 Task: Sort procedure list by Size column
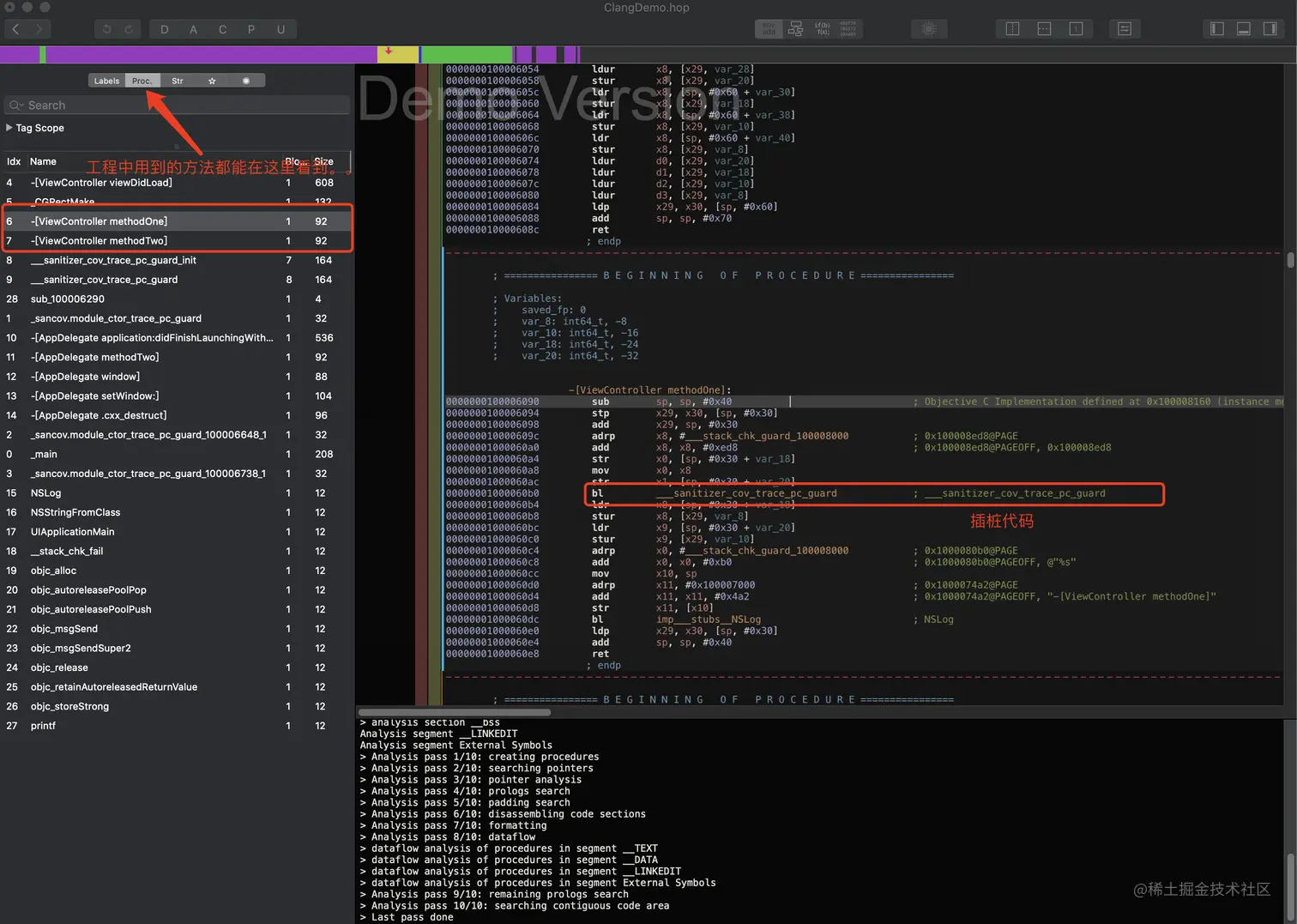pyautogui.click(x=323, y=161)
